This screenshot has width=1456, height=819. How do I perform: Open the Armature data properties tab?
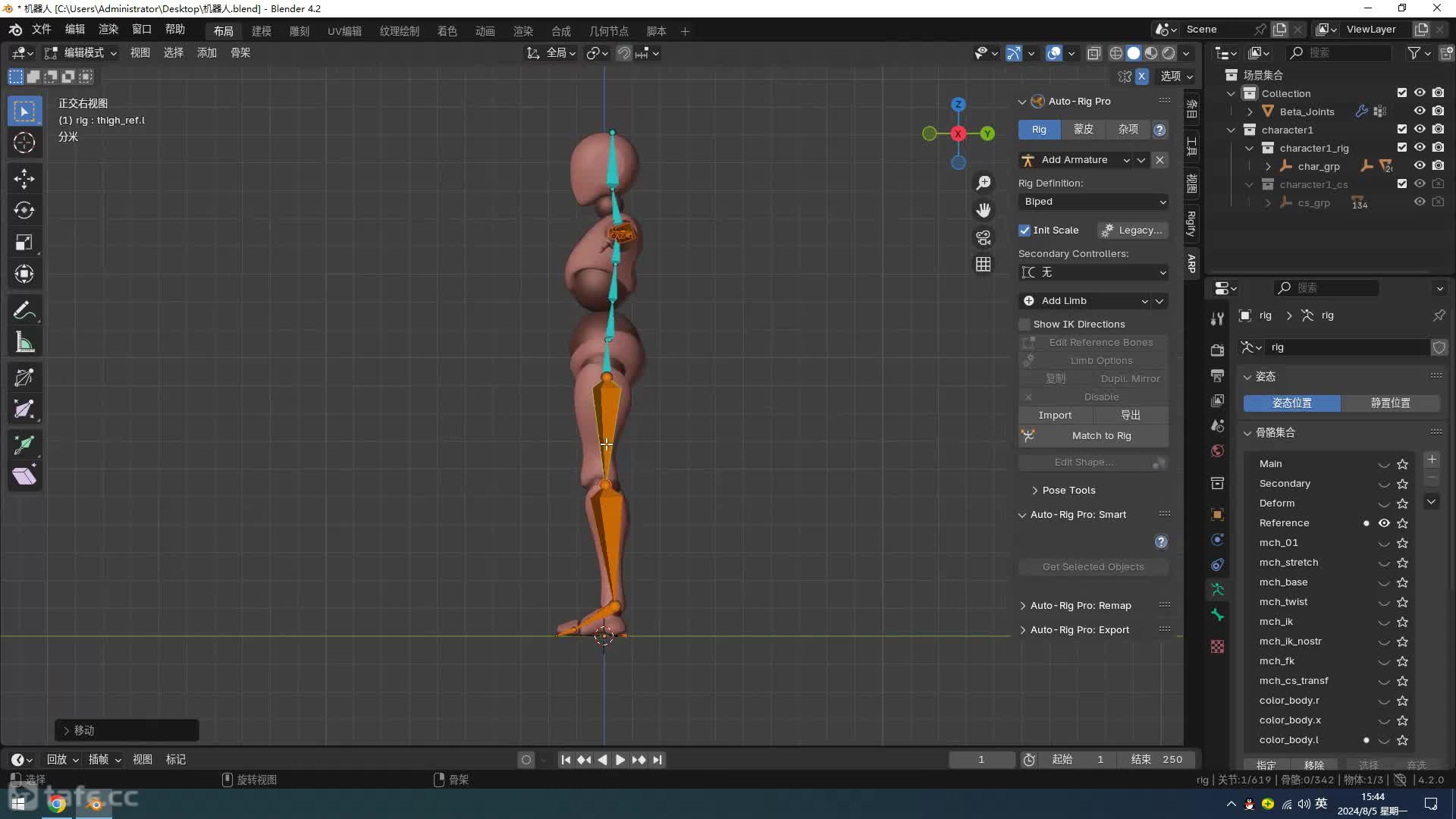point(1217,589)
